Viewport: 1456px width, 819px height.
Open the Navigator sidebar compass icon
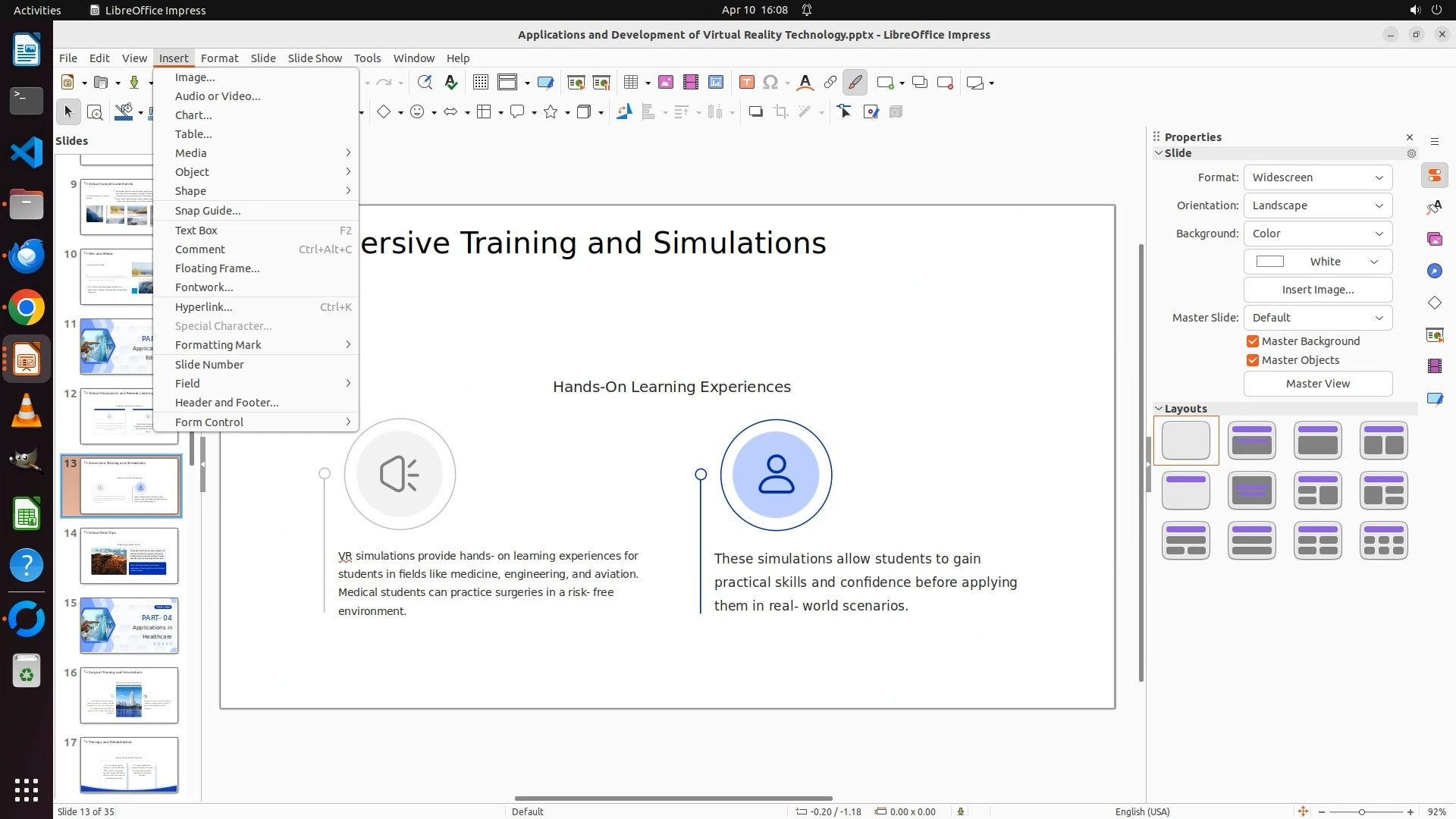[1434, 271]
